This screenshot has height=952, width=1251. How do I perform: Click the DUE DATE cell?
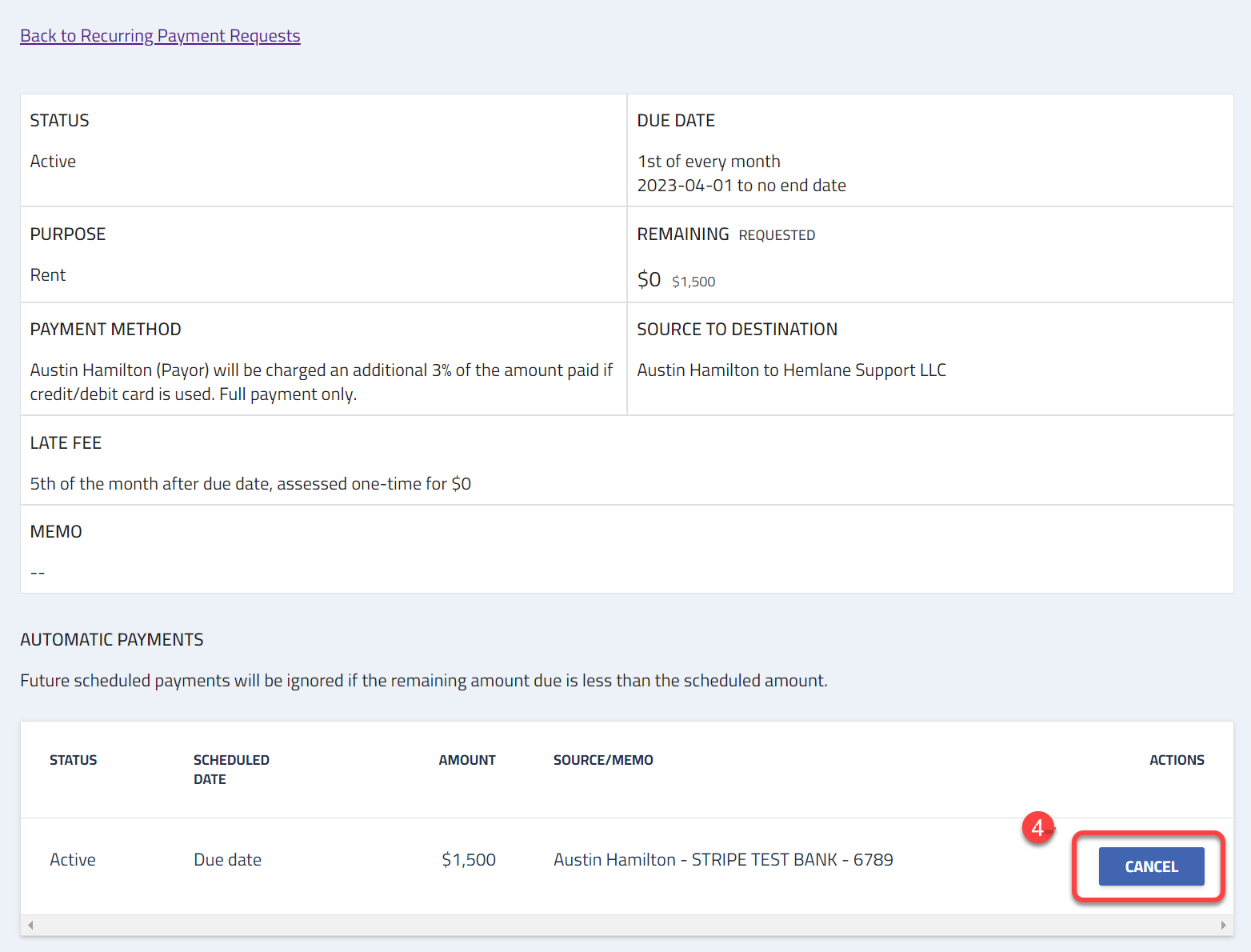tap(676, 120)
